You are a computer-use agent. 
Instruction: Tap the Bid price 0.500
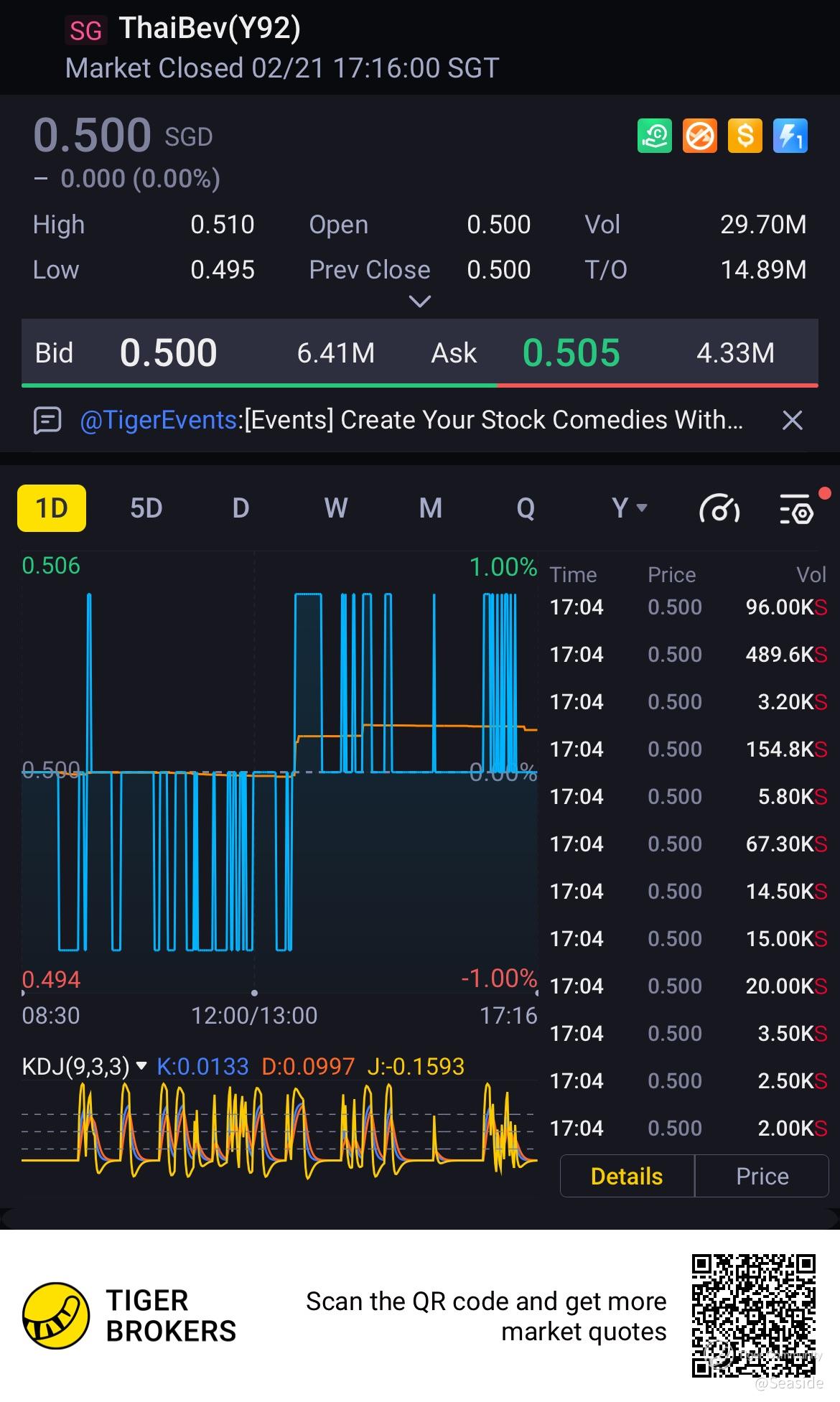pyautogui.click(x=168, y=352)
